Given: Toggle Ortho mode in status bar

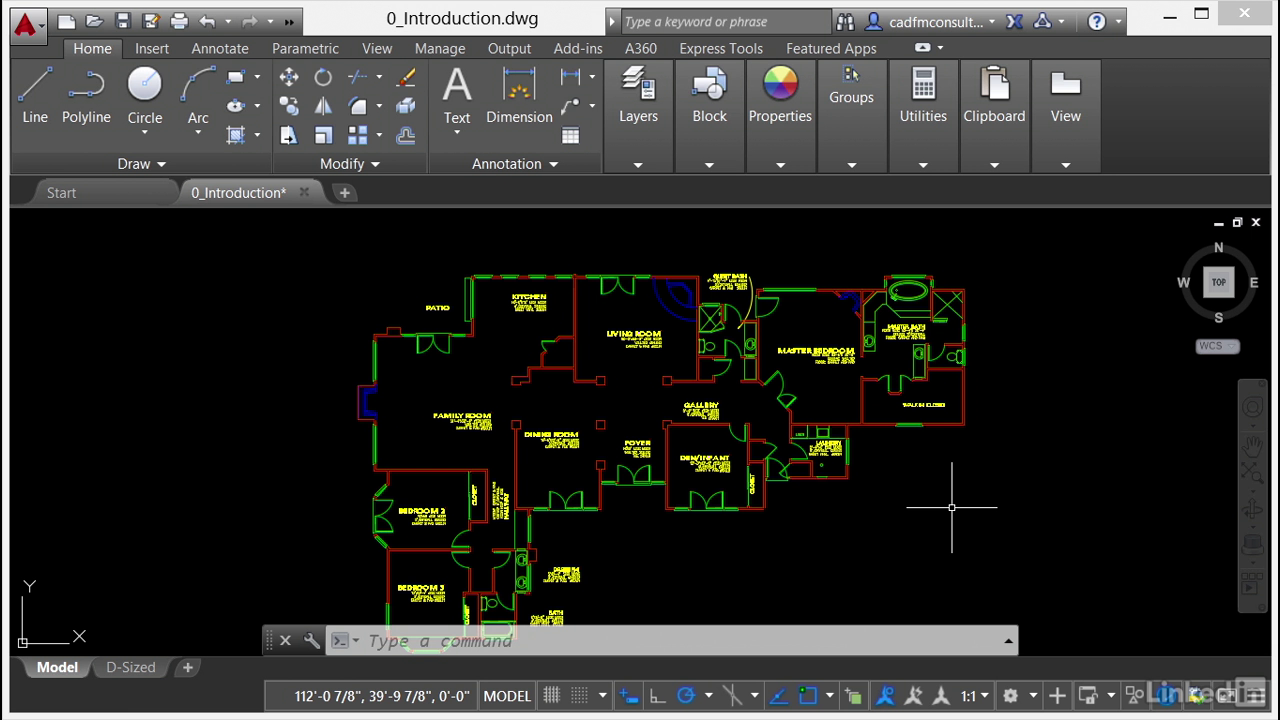Looking at the screenshot, I should click(x=657, y=696).
